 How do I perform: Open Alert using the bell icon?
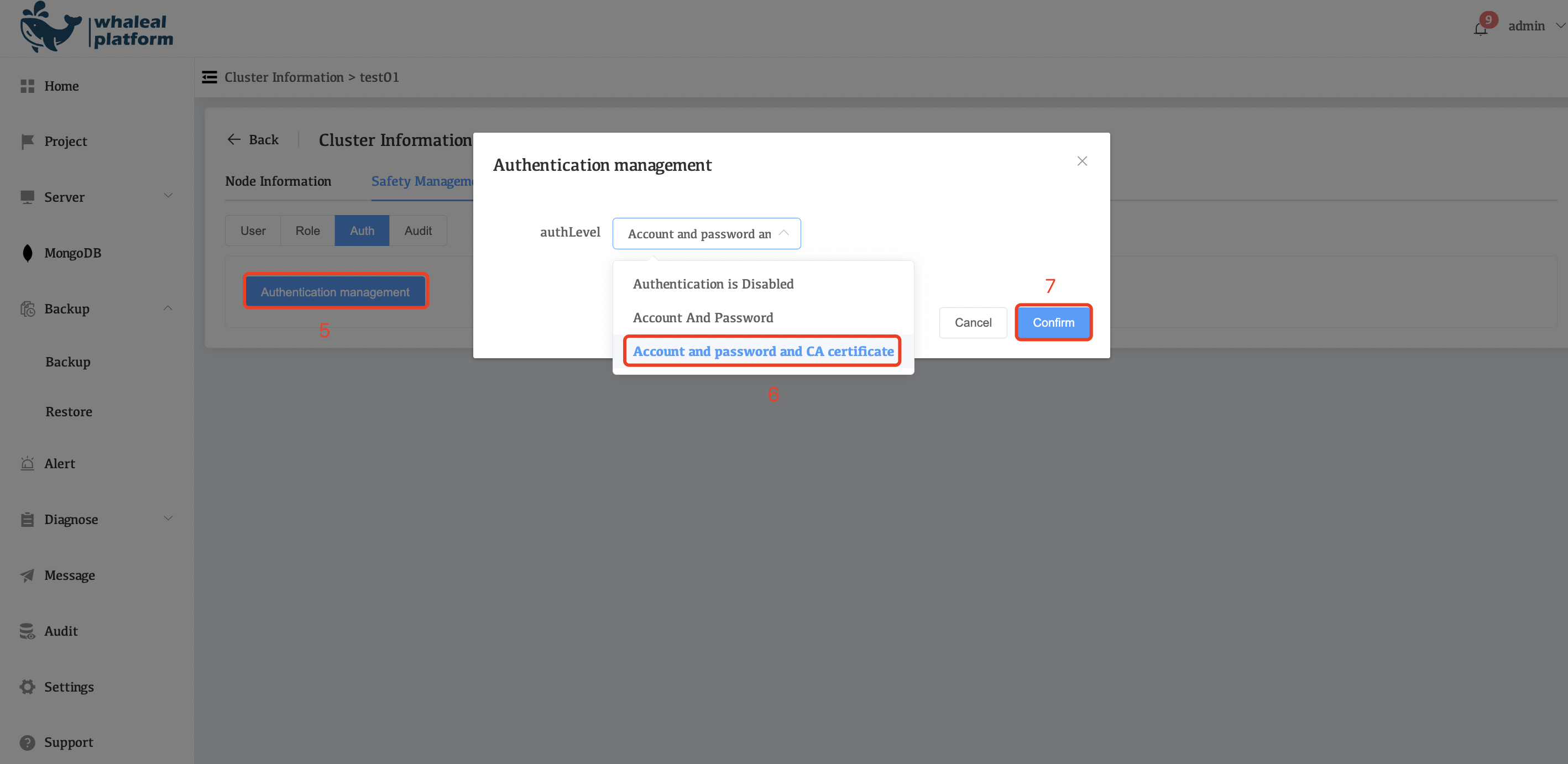point(28,463)
